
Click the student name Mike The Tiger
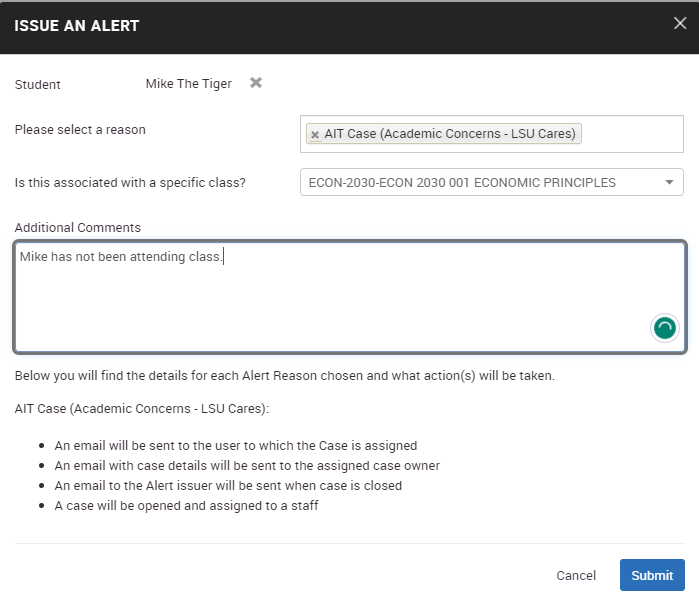tap(189, 84)
